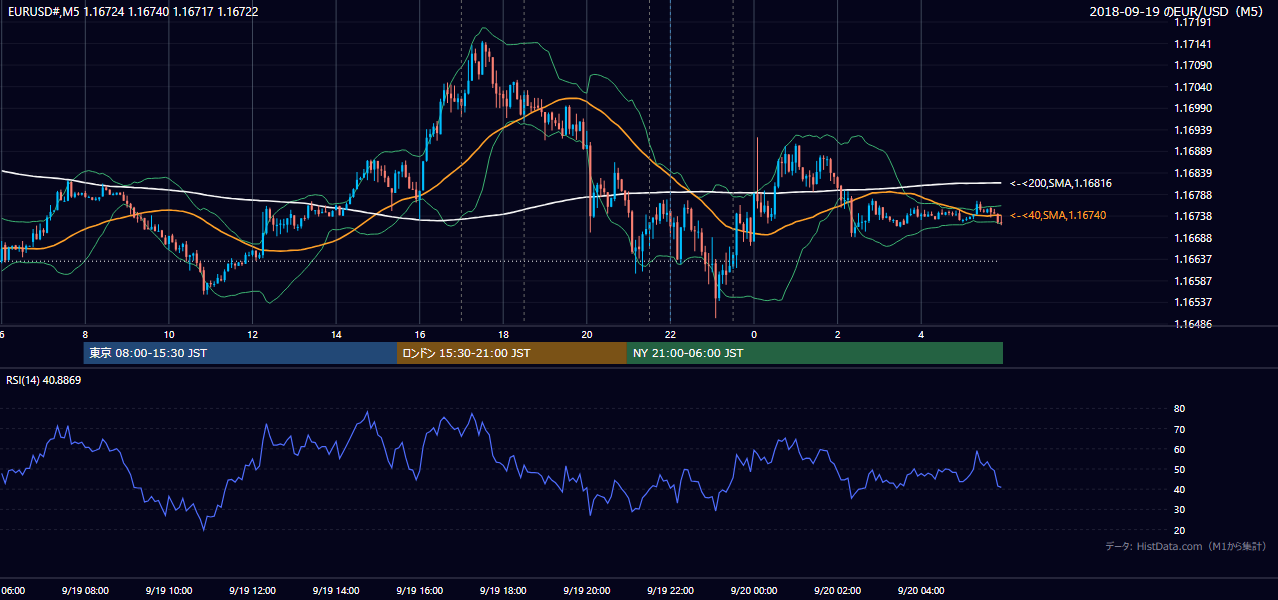Click hour tick 0 below price chart
The image size is (1278, 600).
click(755, 335)
